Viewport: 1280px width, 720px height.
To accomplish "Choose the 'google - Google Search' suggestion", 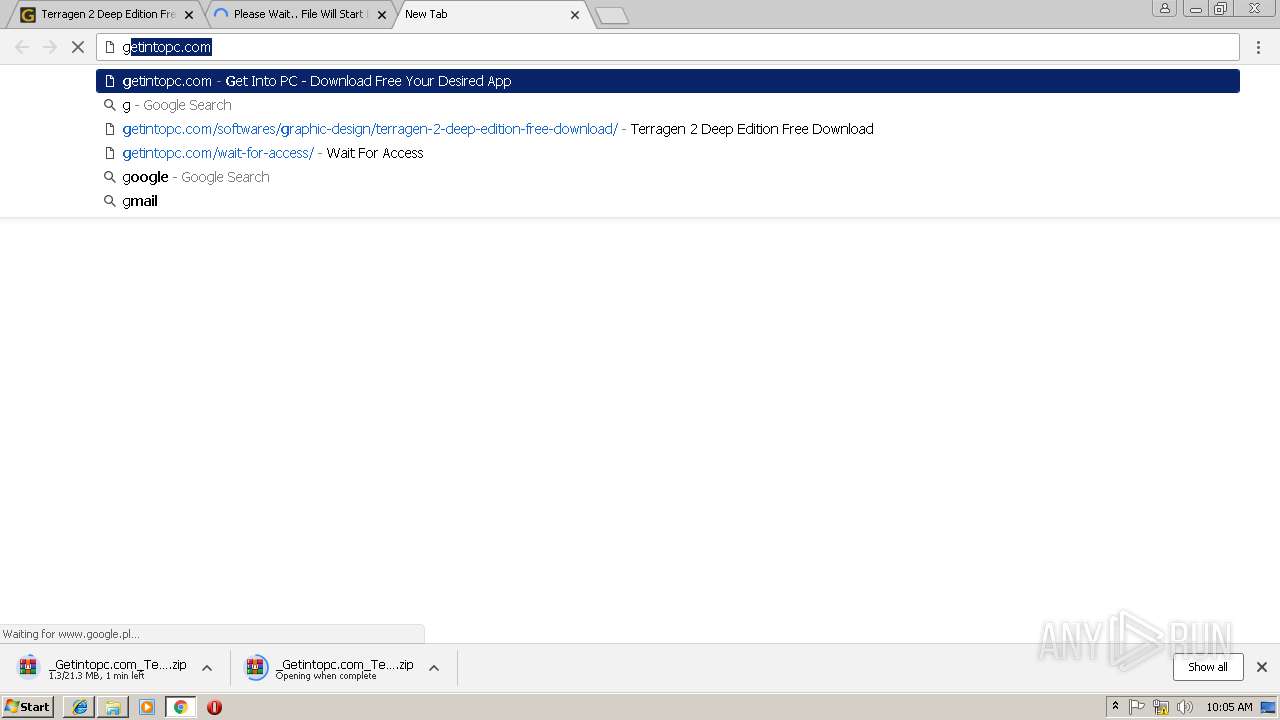I will pyautogui.click(x=668, y=177).
